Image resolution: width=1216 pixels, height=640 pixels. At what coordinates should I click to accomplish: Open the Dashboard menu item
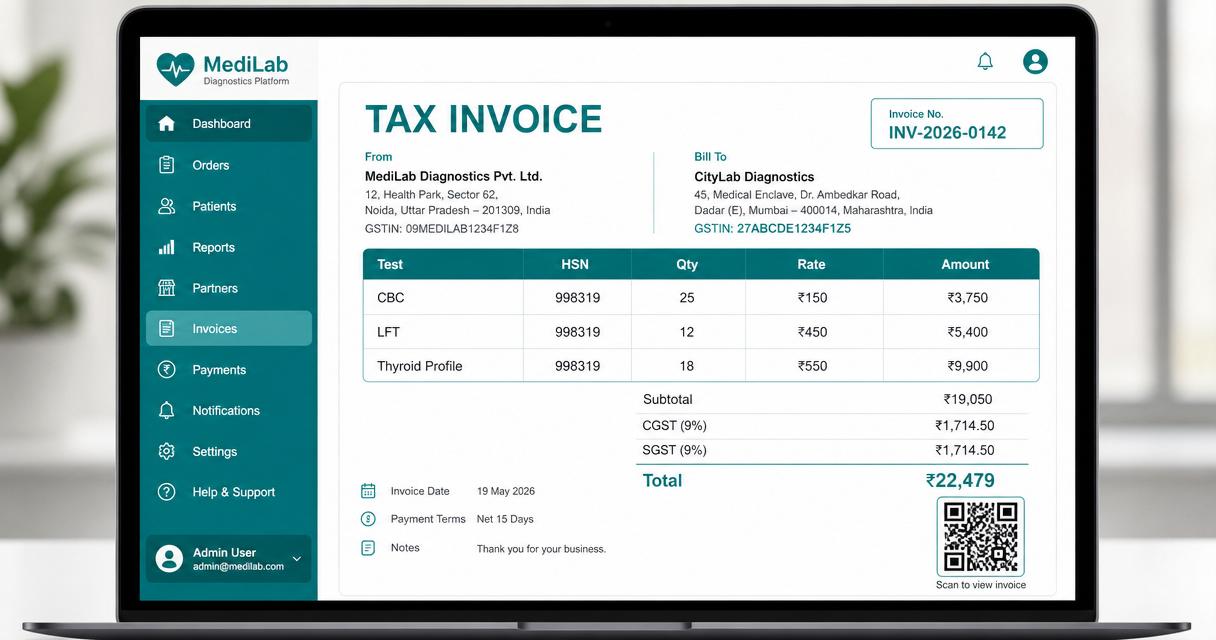[x=229, y=124]
